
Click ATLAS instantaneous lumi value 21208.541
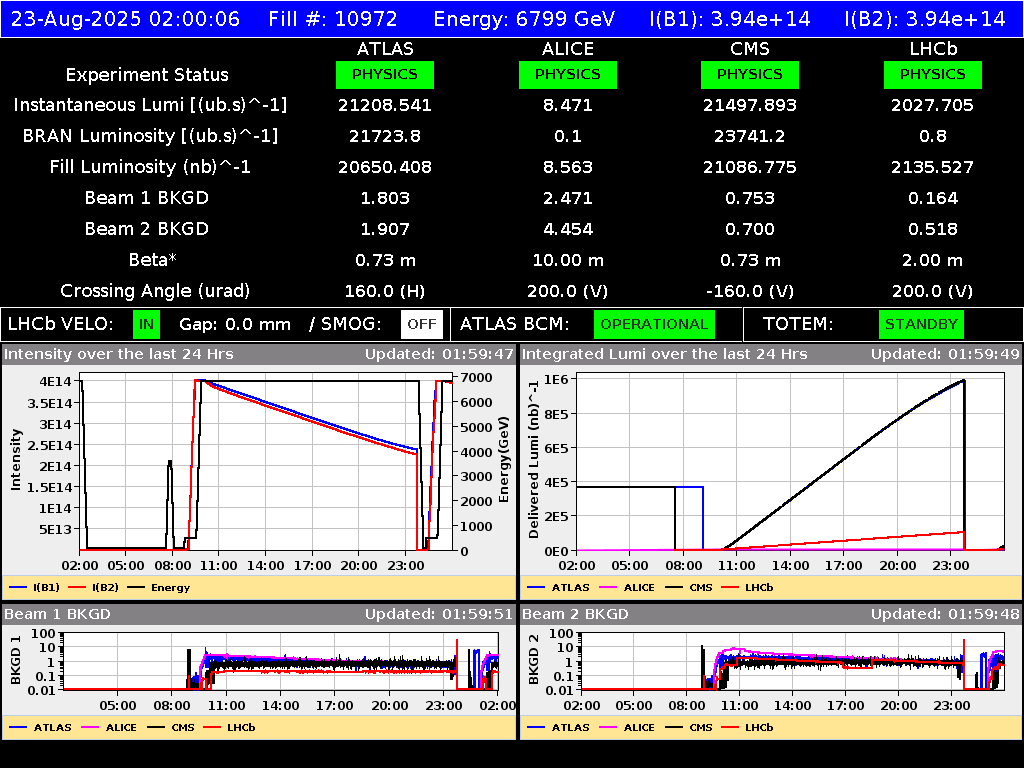(x=385, y=105)
